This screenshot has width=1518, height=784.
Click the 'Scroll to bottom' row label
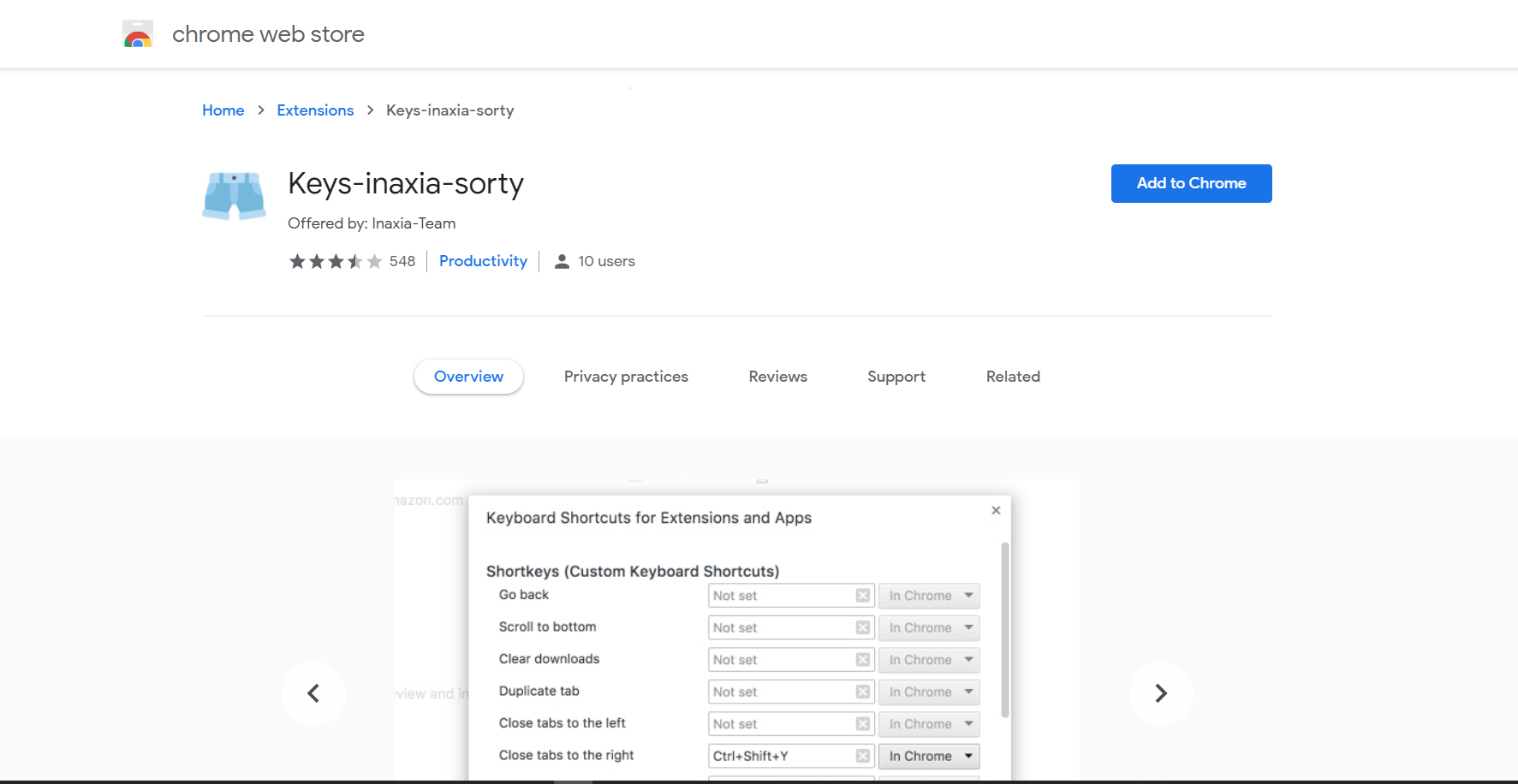[547, 627]
